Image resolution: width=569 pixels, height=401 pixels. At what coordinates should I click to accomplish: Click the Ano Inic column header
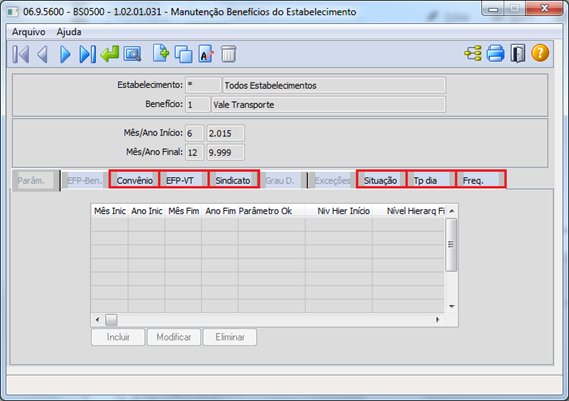(x=146, y=211)
